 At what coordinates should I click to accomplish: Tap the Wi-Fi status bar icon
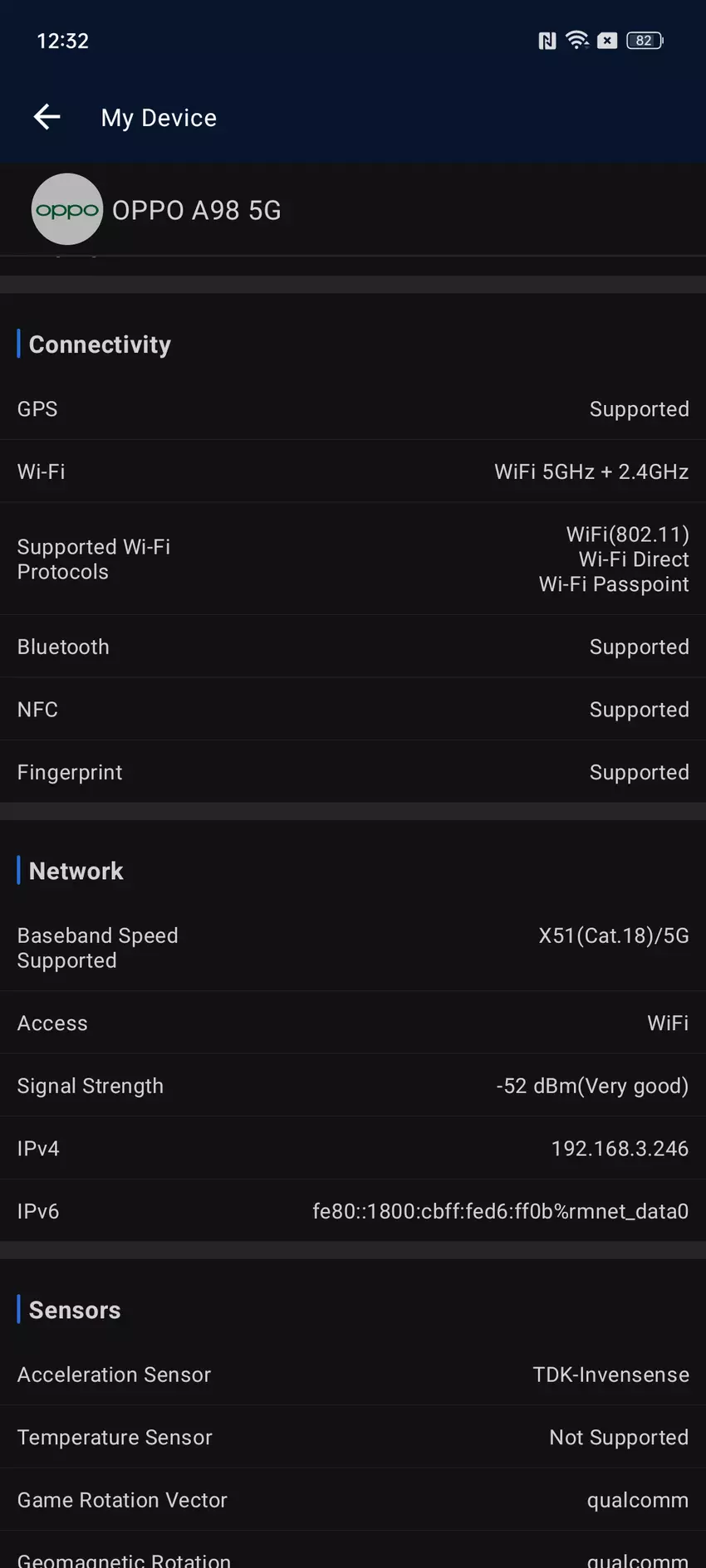pyautogui.click(x=577, y=40)
